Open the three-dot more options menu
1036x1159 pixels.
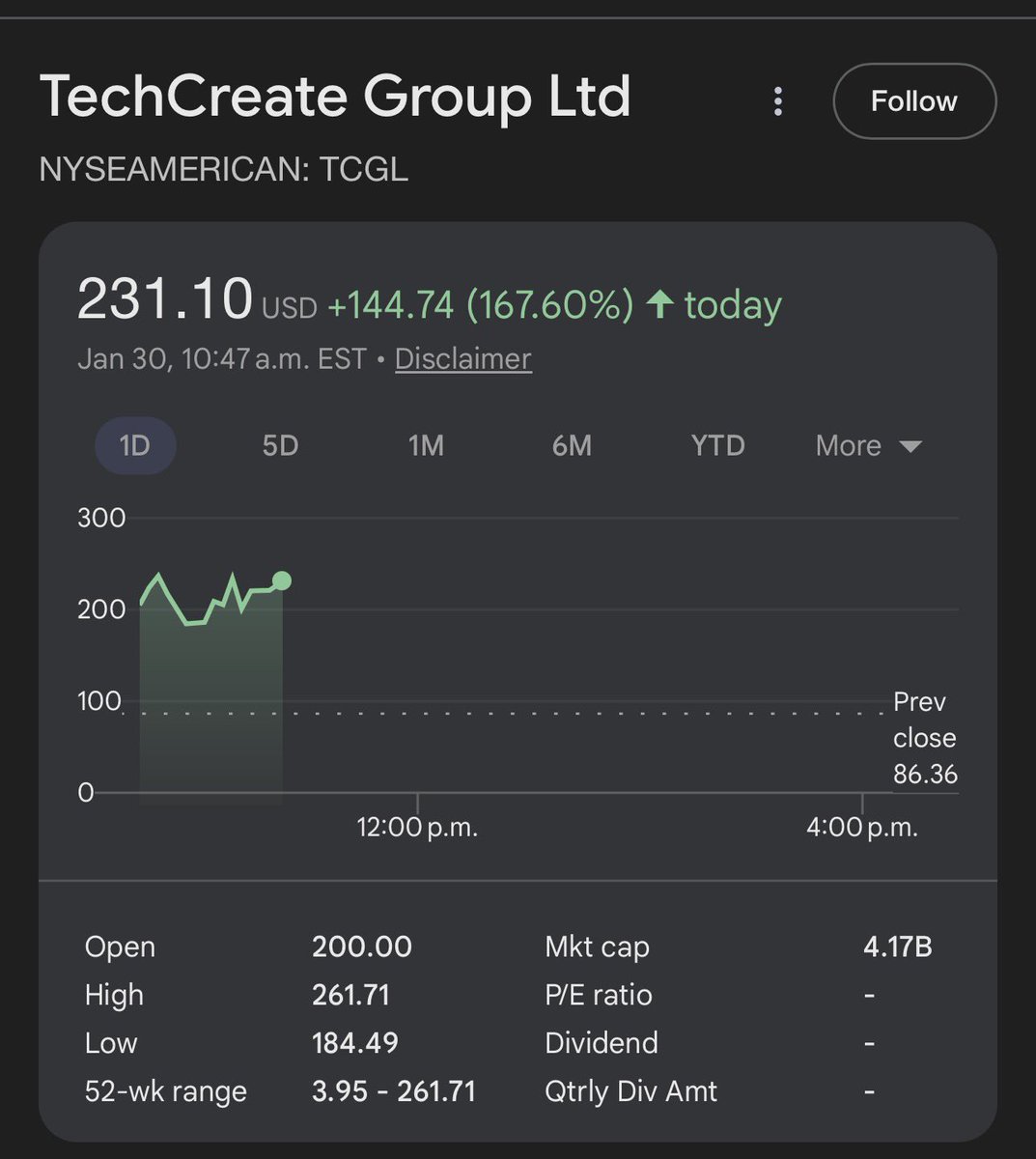778,101
